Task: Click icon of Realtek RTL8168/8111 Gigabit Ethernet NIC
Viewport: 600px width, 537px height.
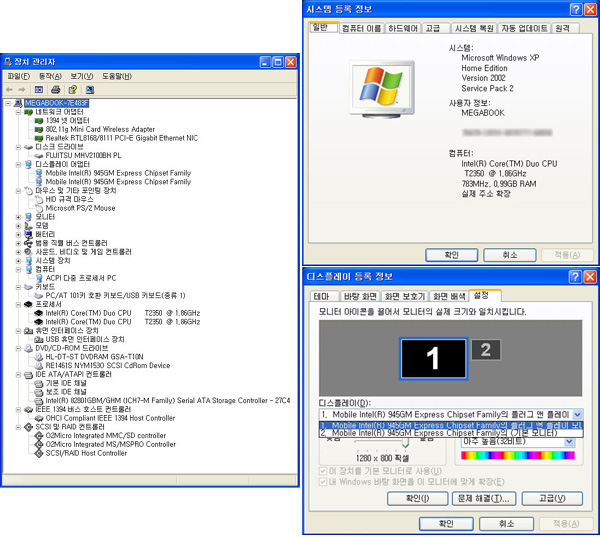Action: click(x=38, y=138)
